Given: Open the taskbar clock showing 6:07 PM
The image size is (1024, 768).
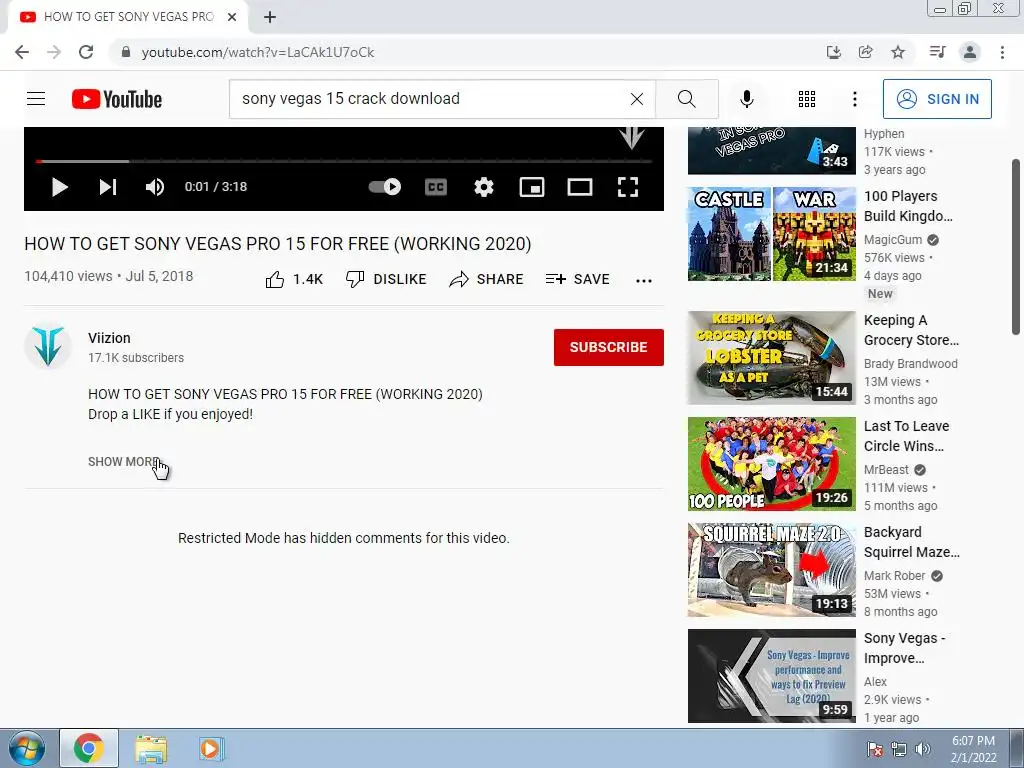Looking at the screenshot, I should 973,749.
